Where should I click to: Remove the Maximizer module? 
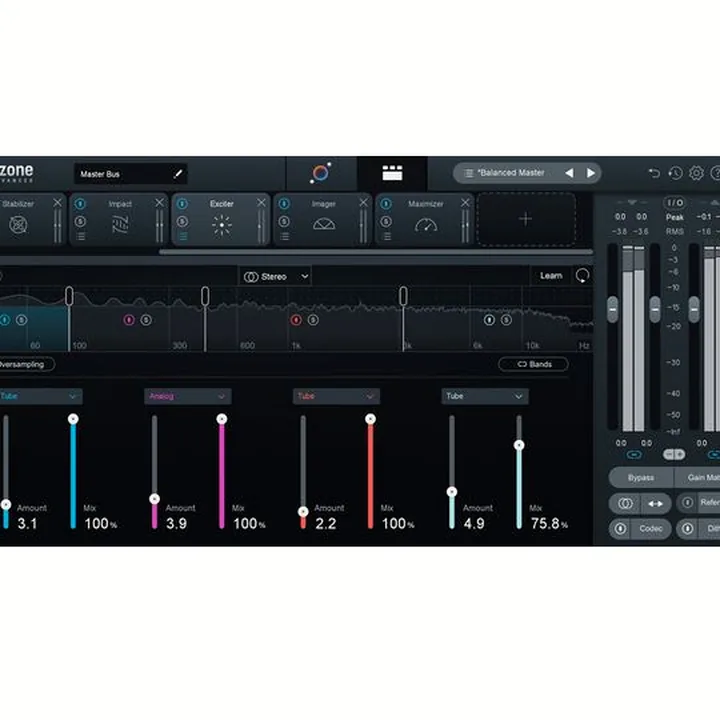(465, 202)
